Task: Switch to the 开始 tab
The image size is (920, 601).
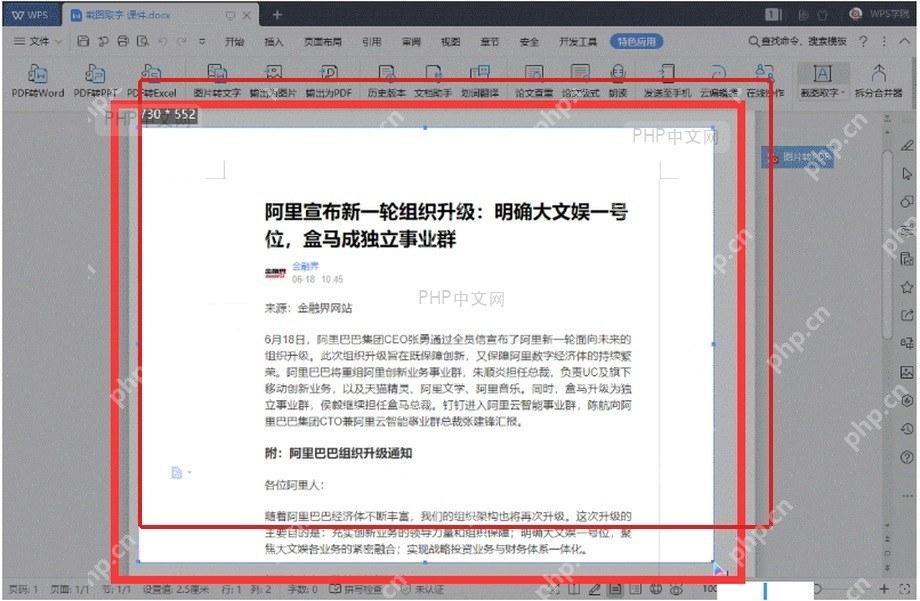Action: click(x=235, y=41)
